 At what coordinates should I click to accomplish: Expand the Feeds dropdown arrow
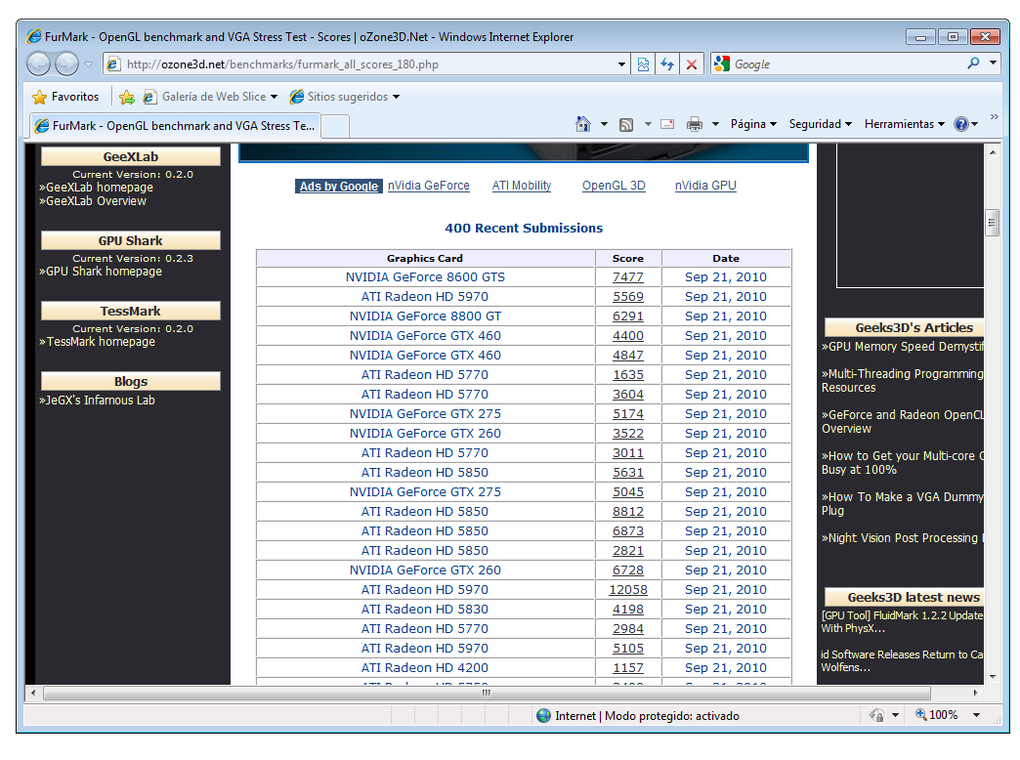click(648, 124)
